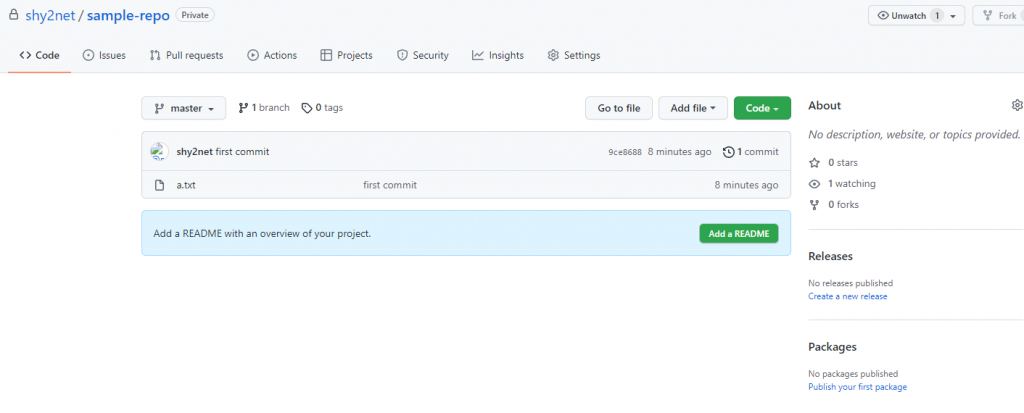Click the 0 forks link
The height and width of the screenshot is (413, 1024).
tap(844, 205)
